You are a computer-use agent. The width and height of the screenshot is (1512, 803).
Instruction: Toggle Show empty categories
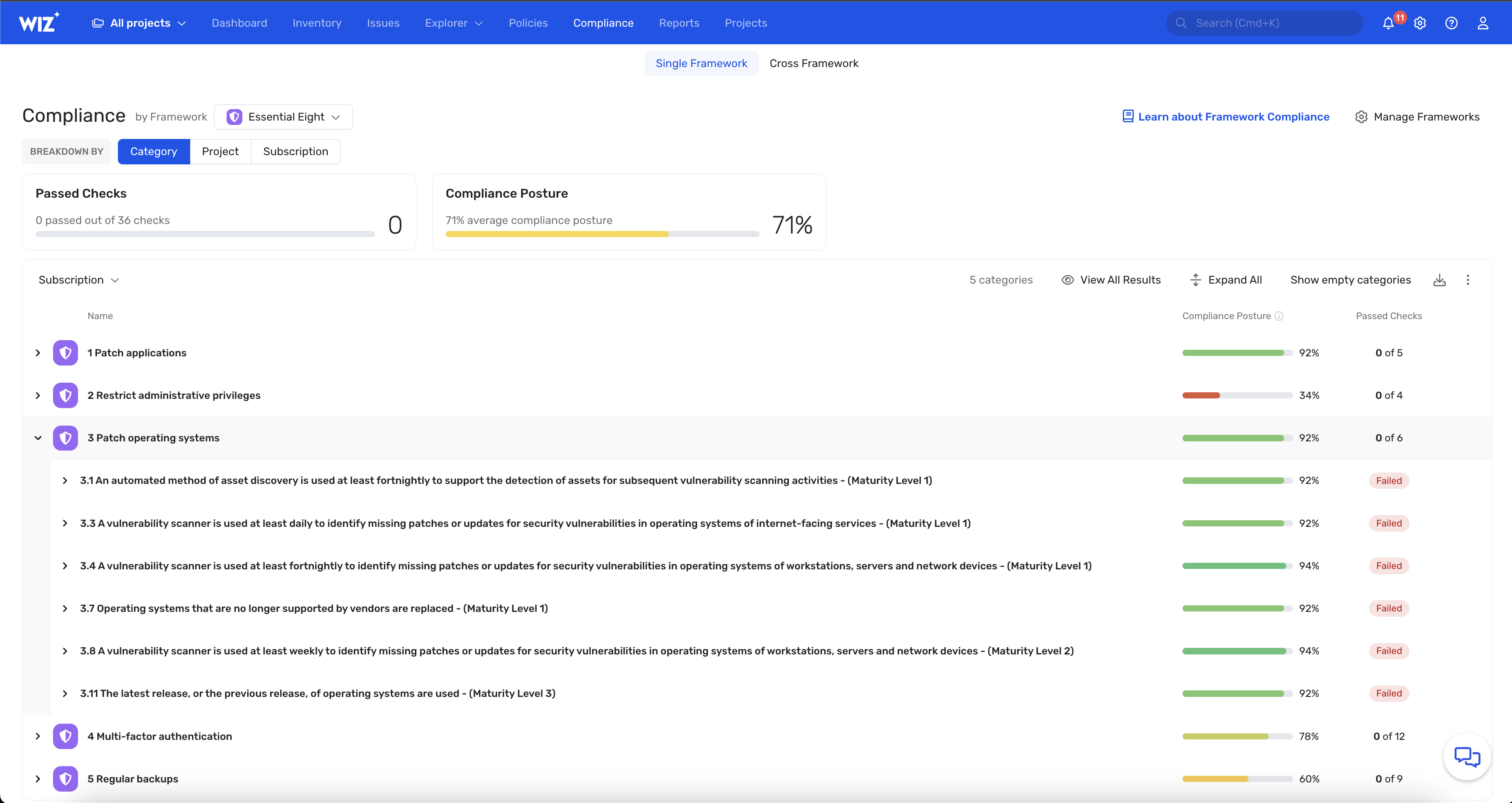(1351, 280)
